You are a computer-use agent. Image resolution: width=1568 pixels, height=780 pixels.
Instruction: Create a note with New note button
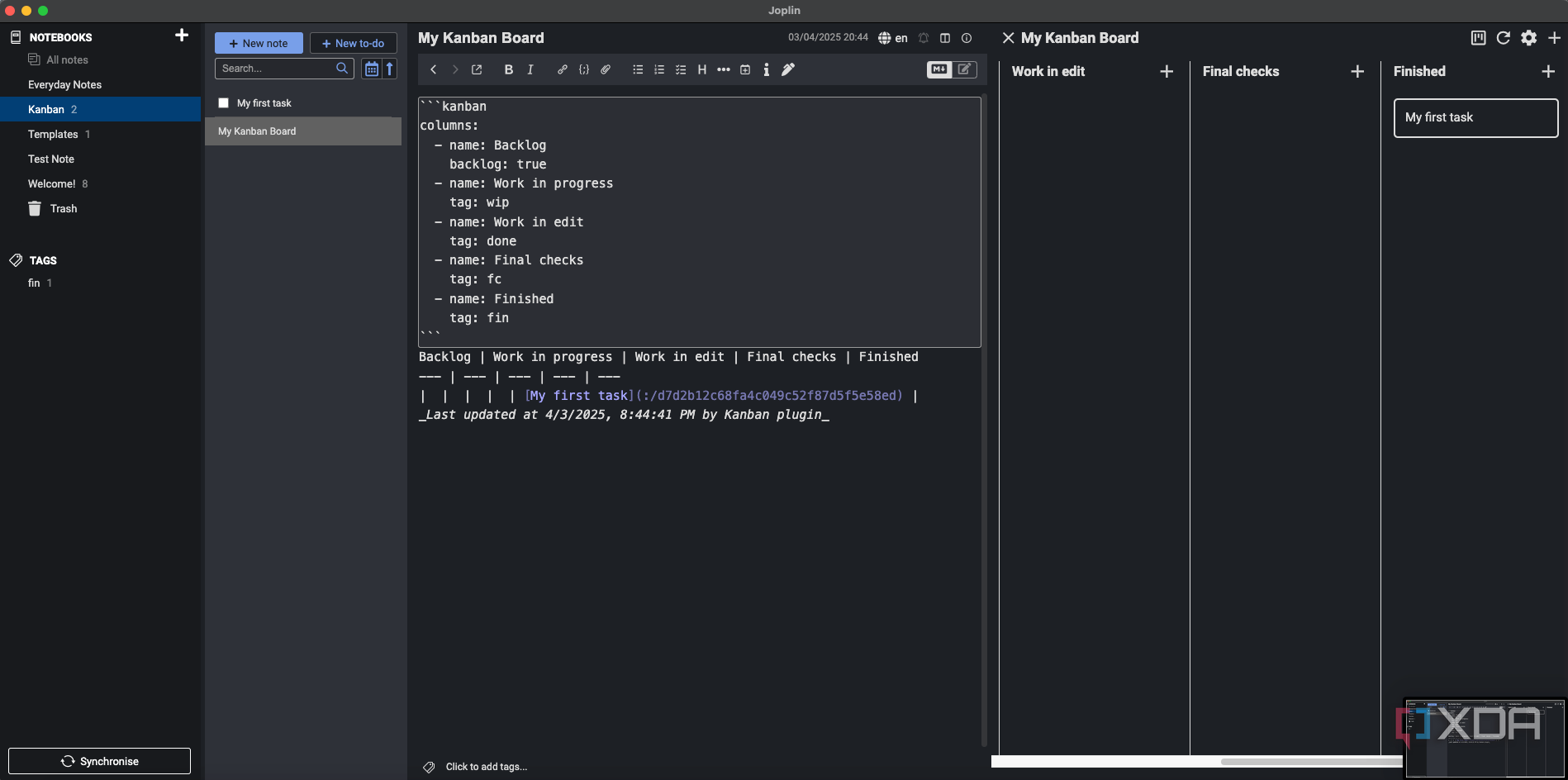click(x=259, y=43)
